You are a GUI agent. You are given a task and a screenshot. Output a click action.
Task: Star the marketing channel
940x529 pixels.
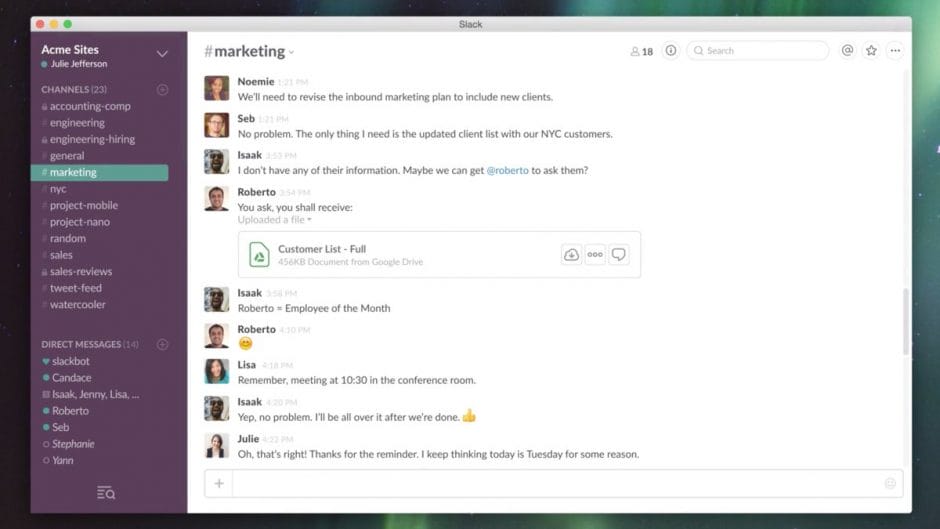(871, 51)
